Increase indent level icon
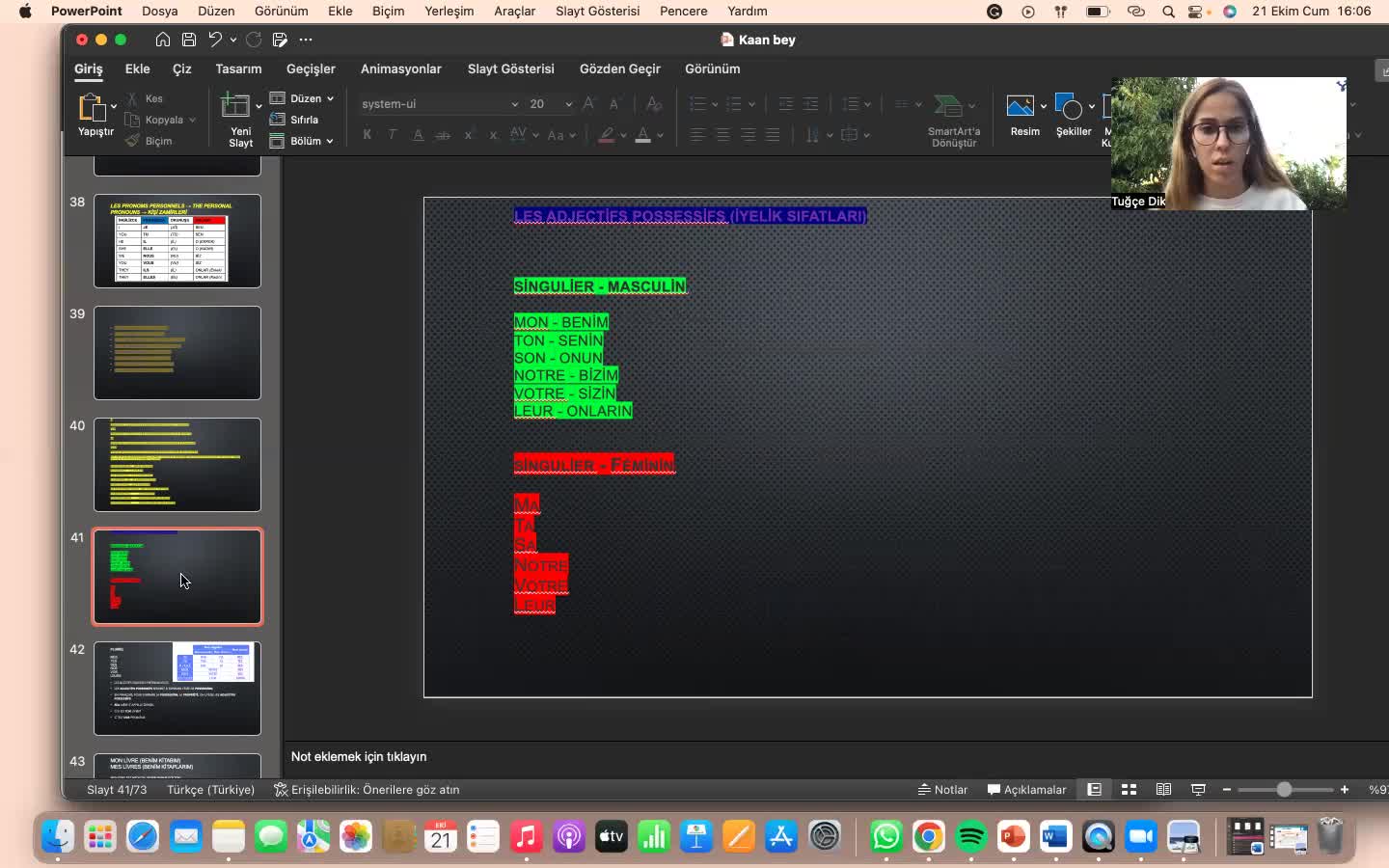Screen dimensions: 1389x868 click(x=811, y=104)
